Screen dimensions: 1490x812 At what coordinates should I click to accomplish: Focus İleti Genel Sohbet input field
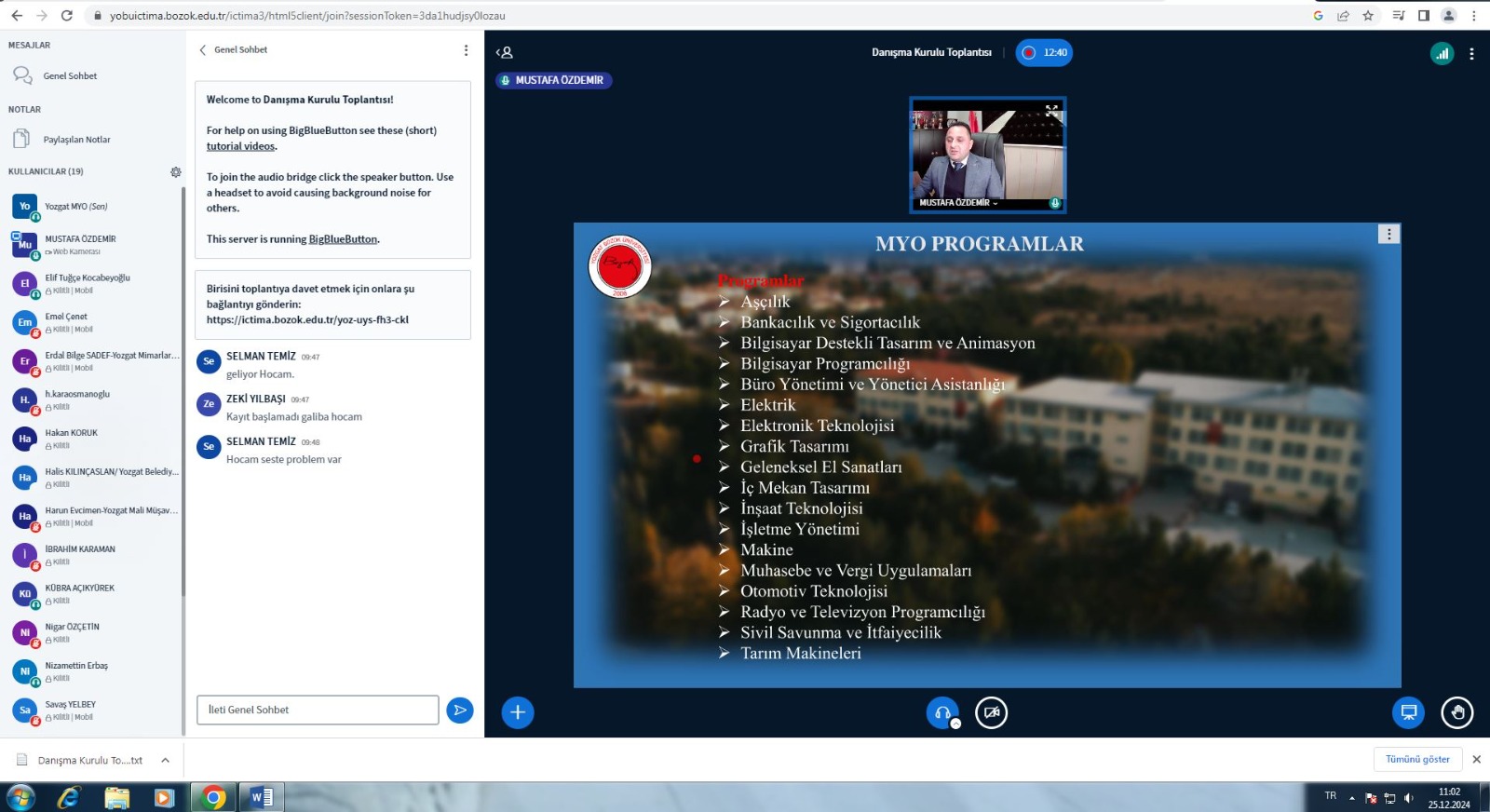pos(318,710)
